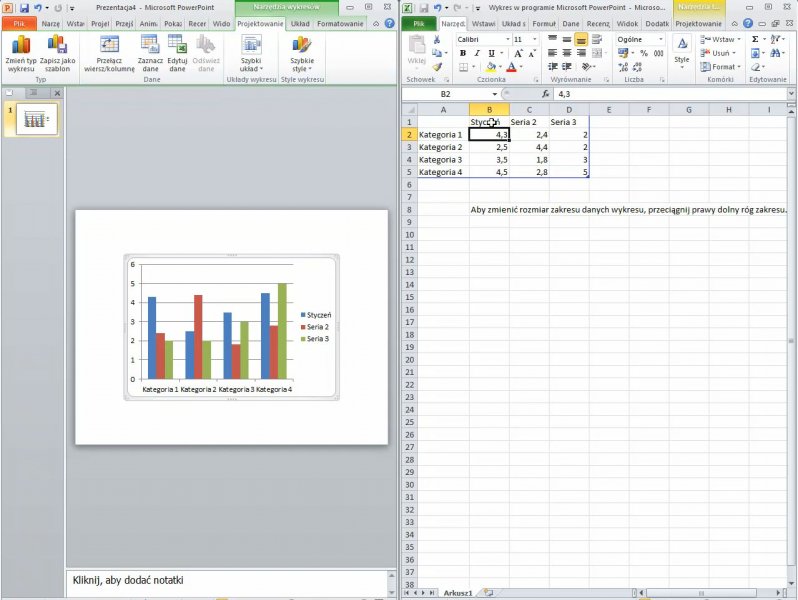Screen dimensions: 798x600
Task: Click the percent style icon in Excel
Action: coord(644,53)
